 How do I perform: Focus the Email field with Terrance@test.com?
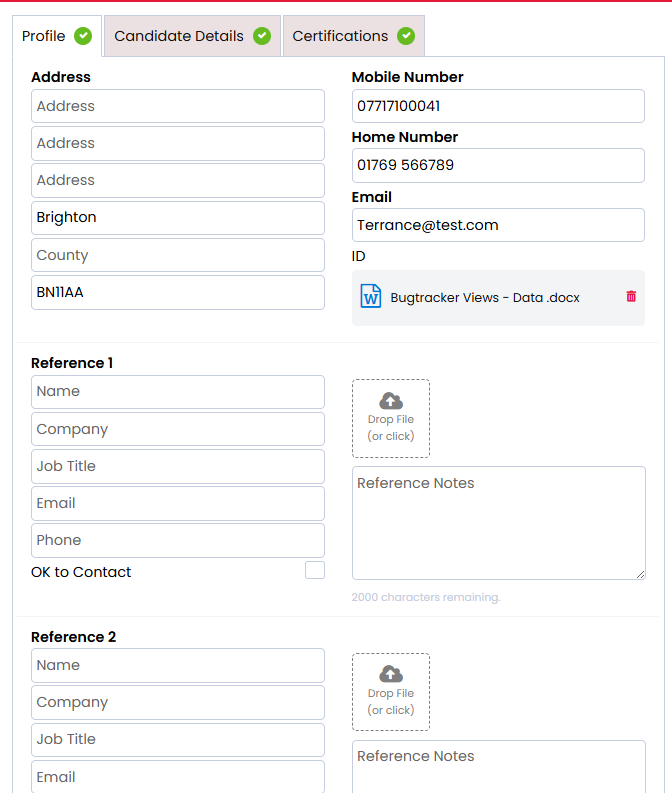pos(498,225)
